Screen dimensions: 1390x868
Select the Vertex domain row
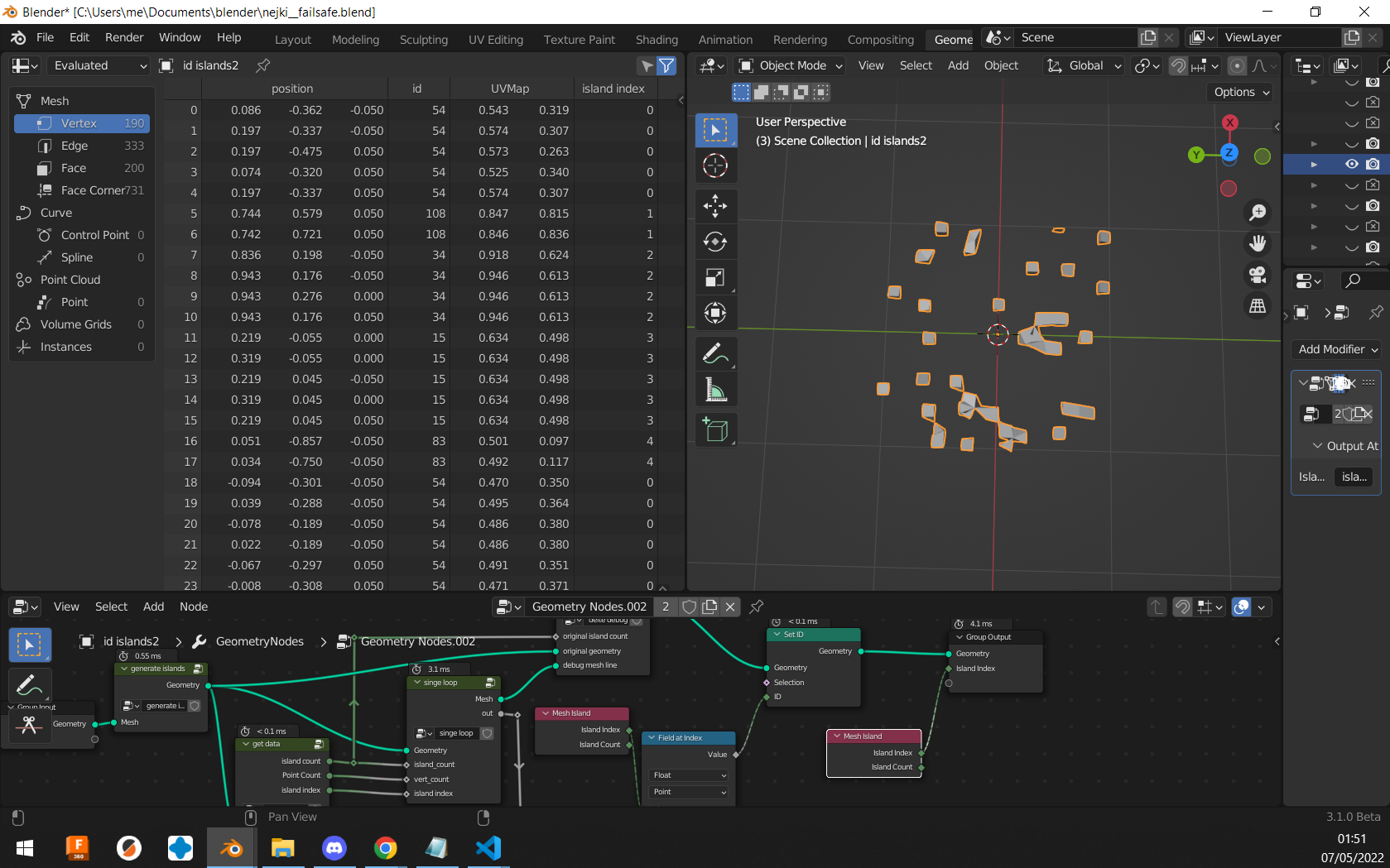point(81,123)
